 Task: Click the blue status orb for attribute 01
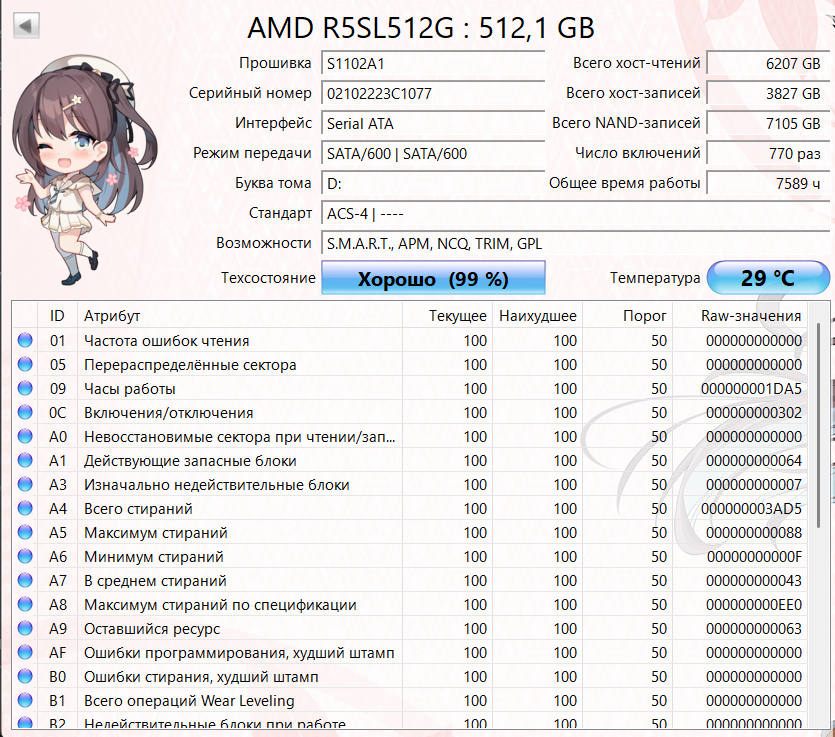[x=25, y=341]
